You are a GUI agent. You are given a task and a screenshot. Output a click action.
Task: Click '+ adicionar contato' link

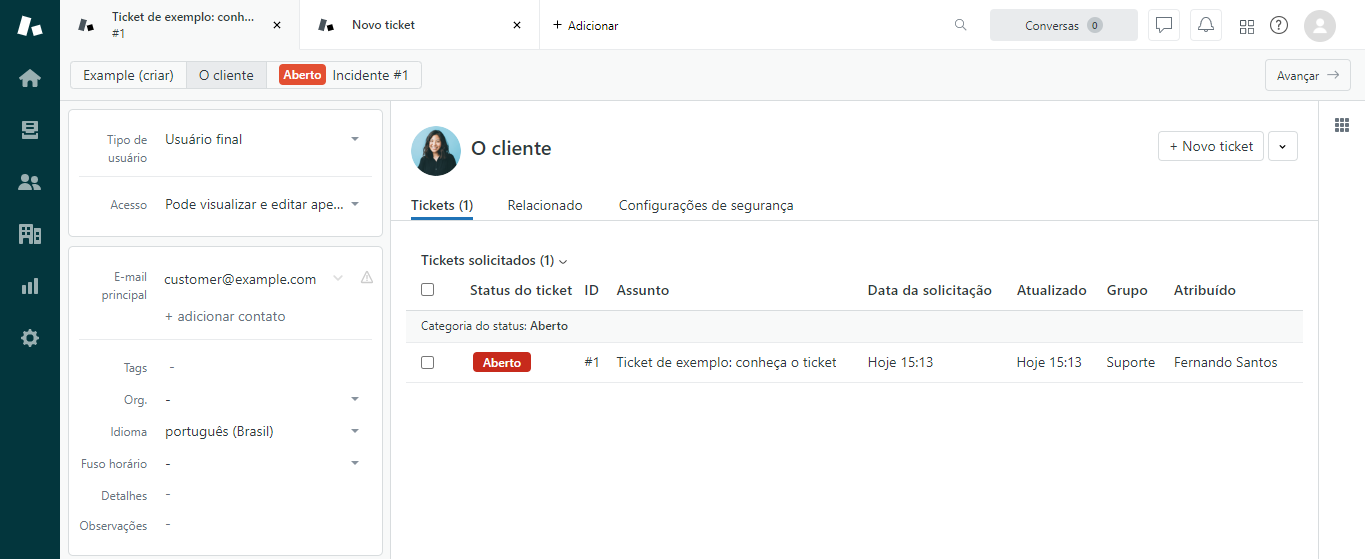pyautogui.click(x=225, y=316)
